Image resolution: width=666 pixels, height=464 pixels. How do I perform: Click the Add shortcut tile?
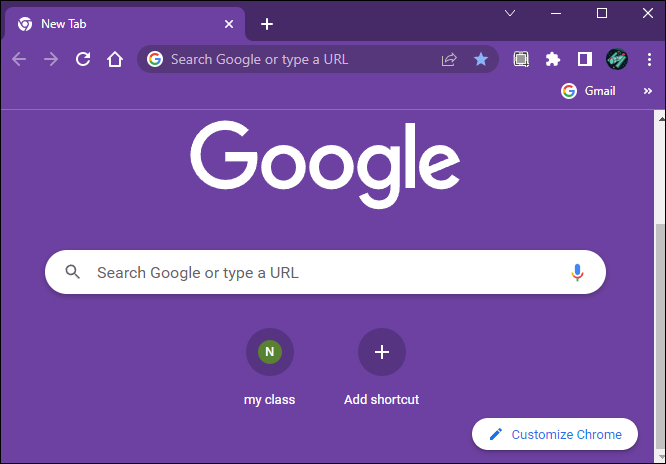(381, 367)
